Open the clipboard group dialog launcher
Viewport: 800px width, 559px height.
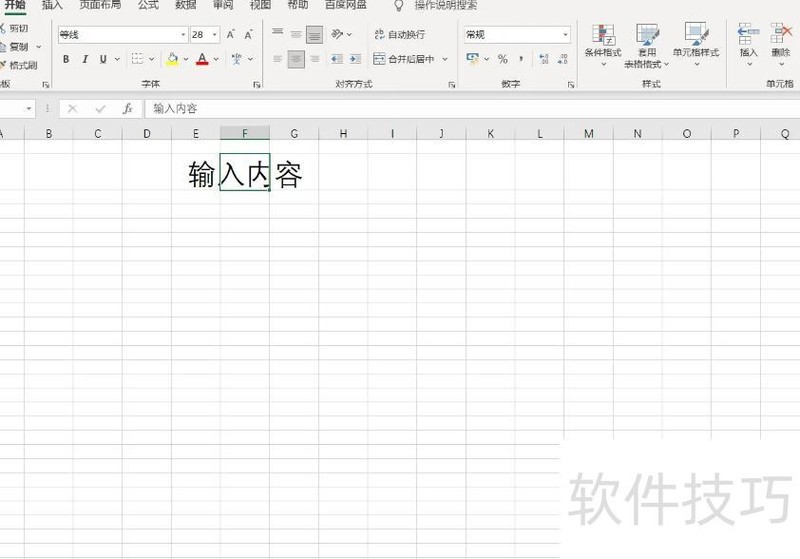click(x=46, y=85)
